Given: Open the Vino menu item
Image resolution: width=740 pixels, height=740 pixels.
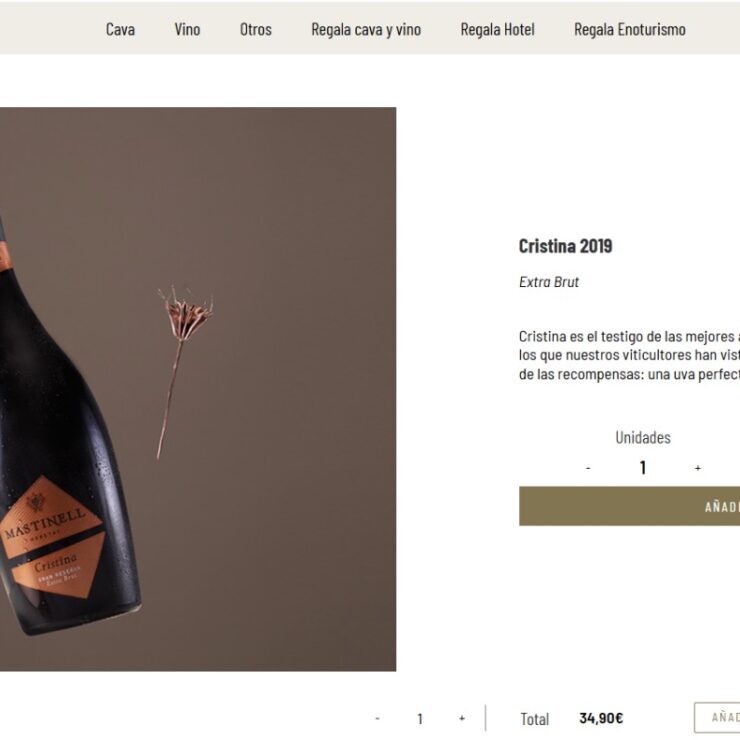Looking at the screenshot, I should pos(187,29).
